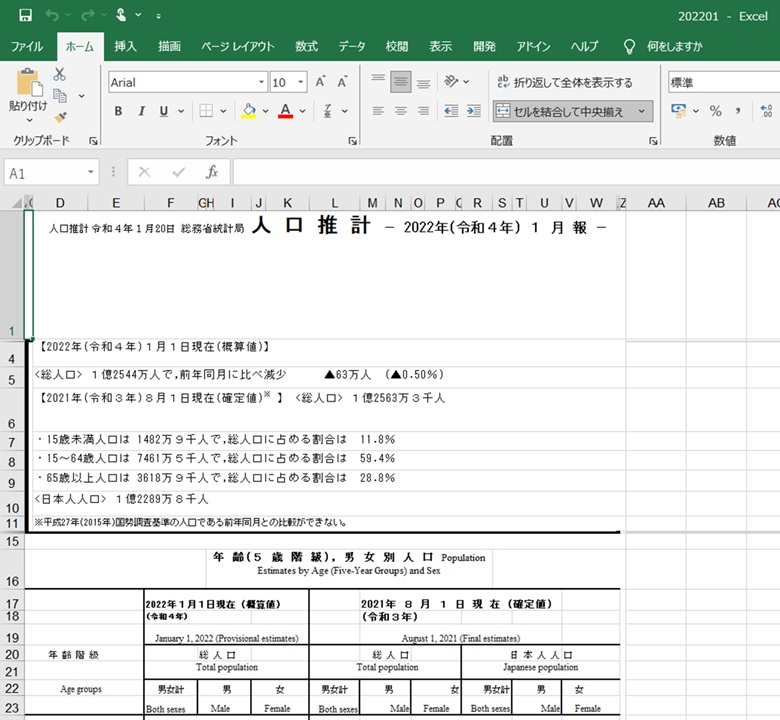Apply center horizontal alignment
Image resolution: width=780 pixels, height=720 pixels.
coord(401,111)
